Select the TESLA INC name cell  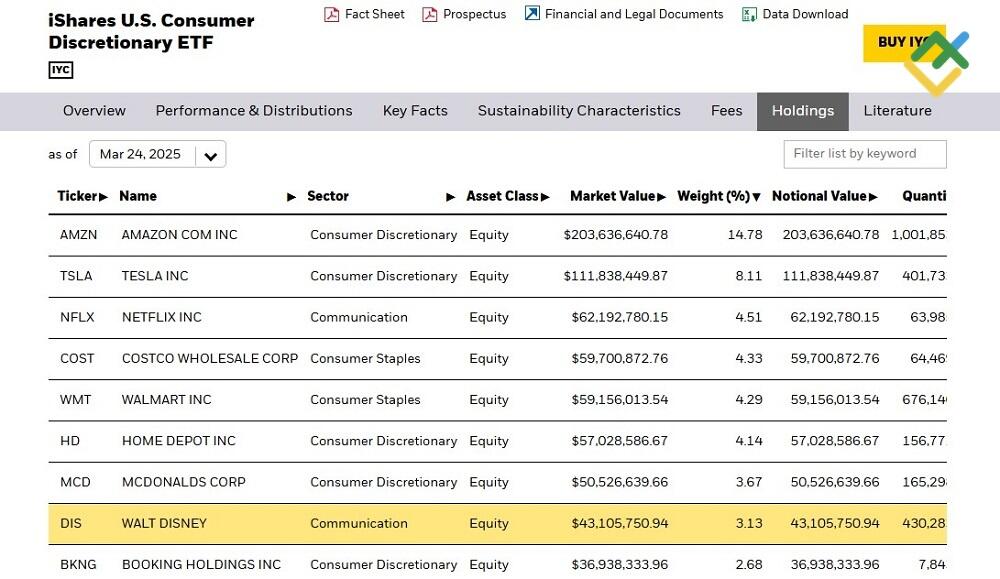coord(155,276)
